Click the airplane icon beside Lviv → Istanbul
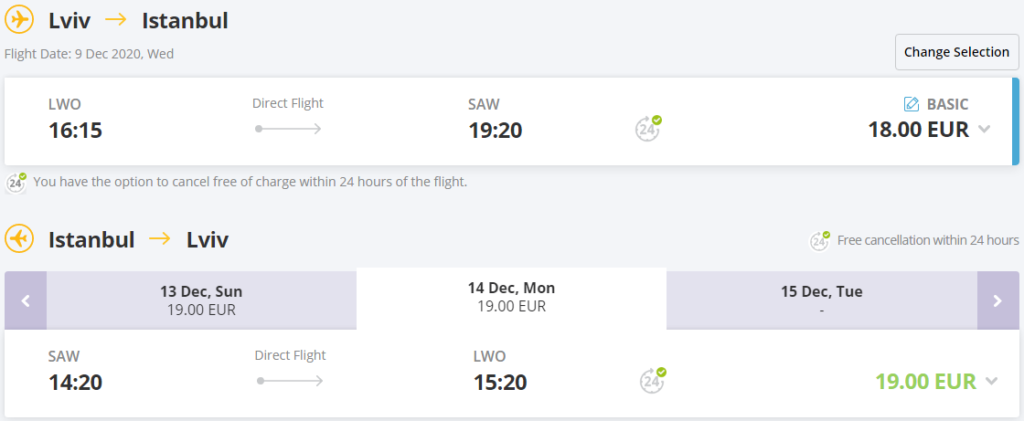The image size is (1024, 421). [19, 20]
